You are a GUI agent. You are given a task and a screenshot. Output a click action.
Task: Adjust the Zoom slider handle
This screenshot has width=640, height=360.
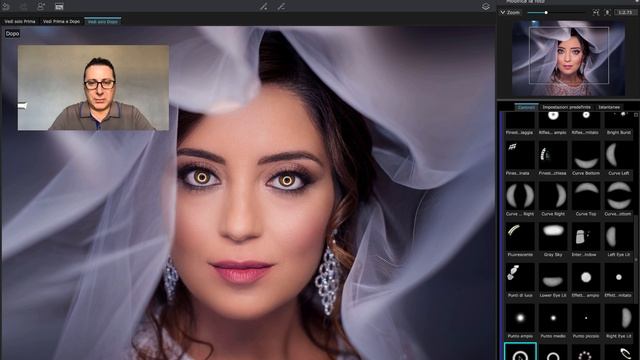click(x=546, y=13)
